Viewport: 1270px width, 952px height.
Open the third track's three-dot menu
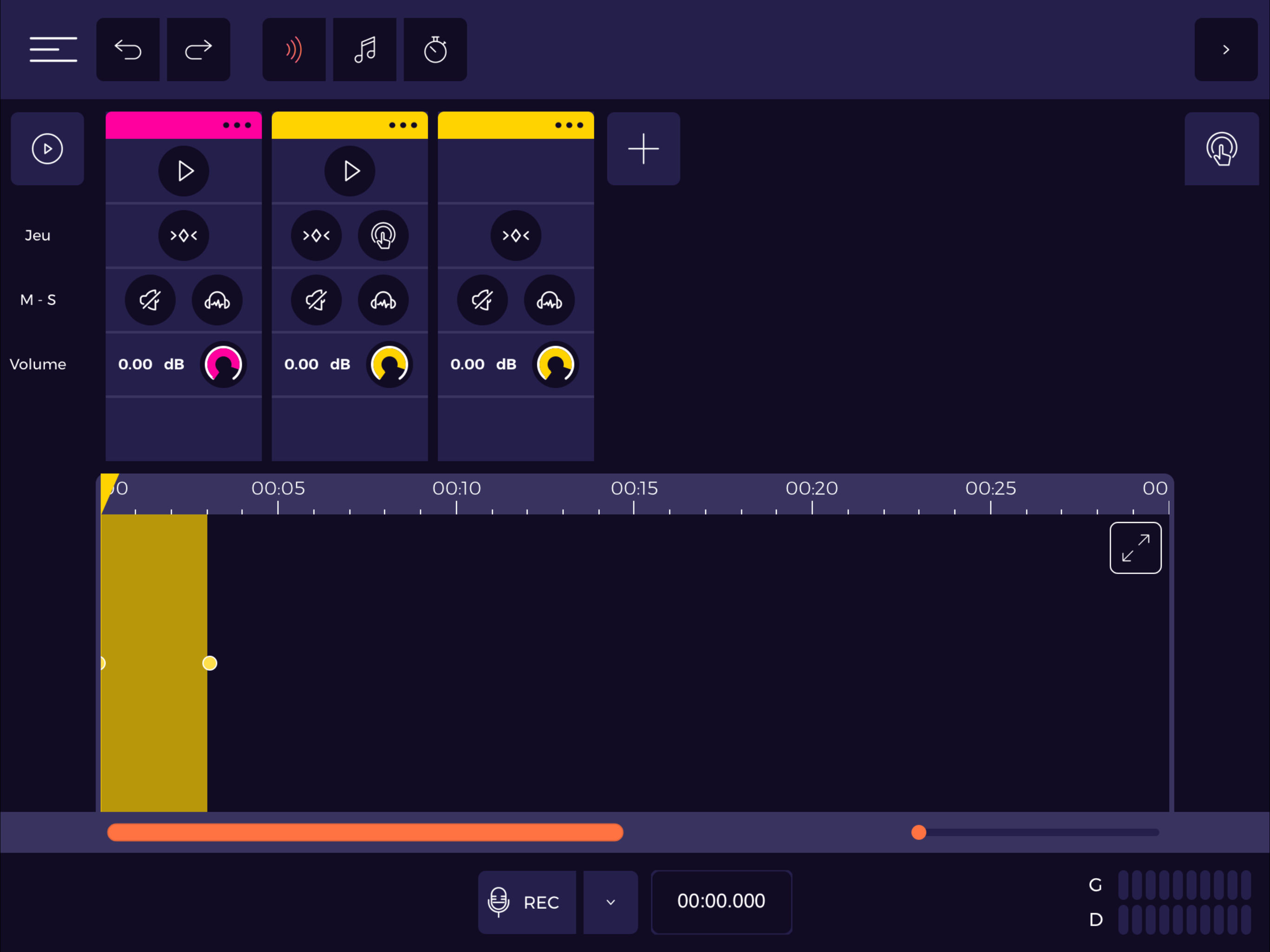pyautogui.click(x=569, y=125)
